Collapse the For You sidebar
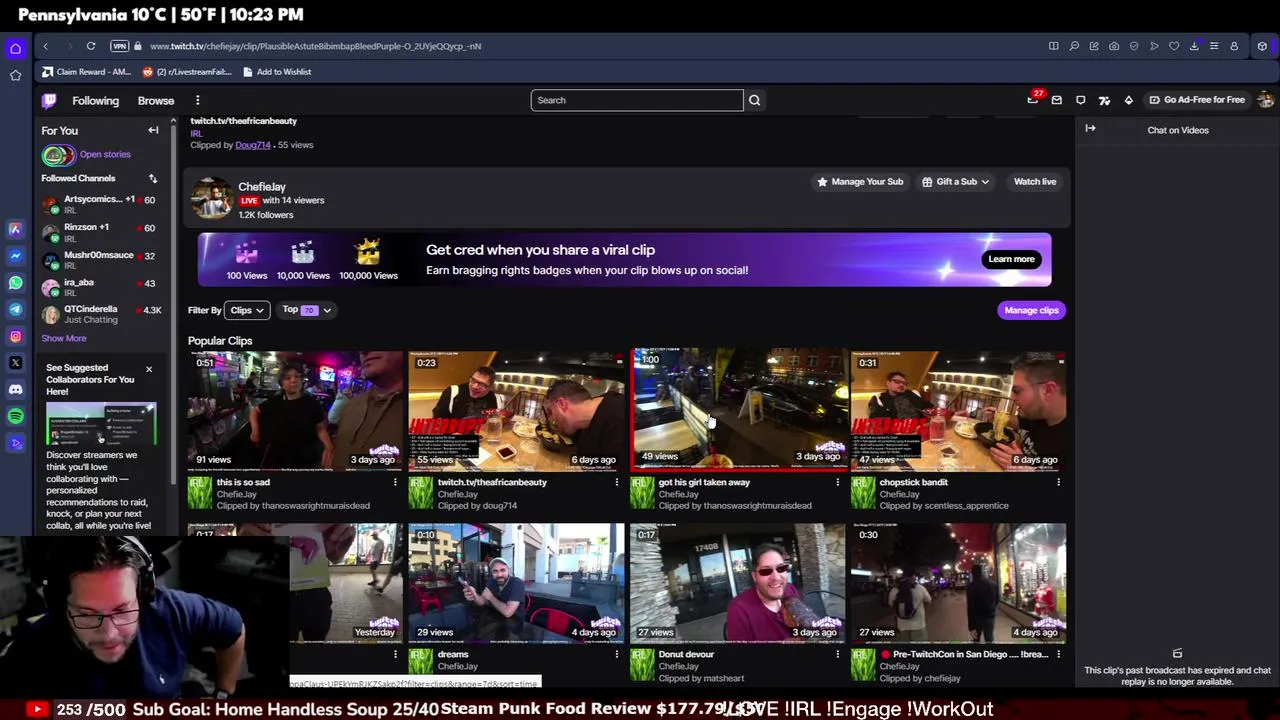Viewport: 1280px width, 720px height. (x=153, y=130)
